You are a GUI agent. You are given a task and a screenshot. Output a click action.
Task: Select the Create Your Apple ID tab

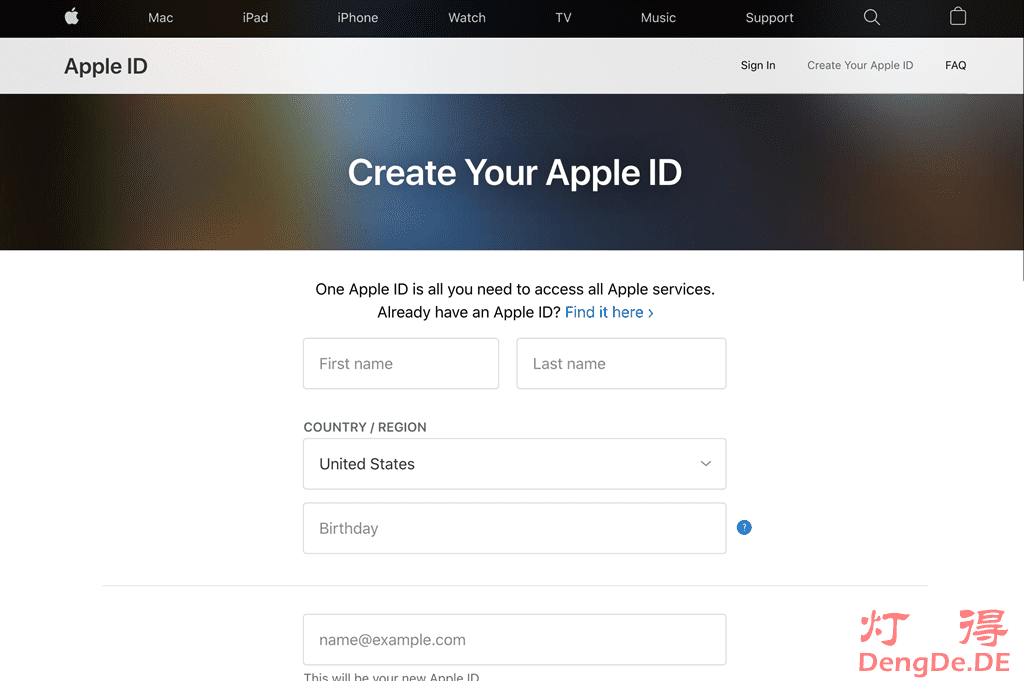pos(860,65)
